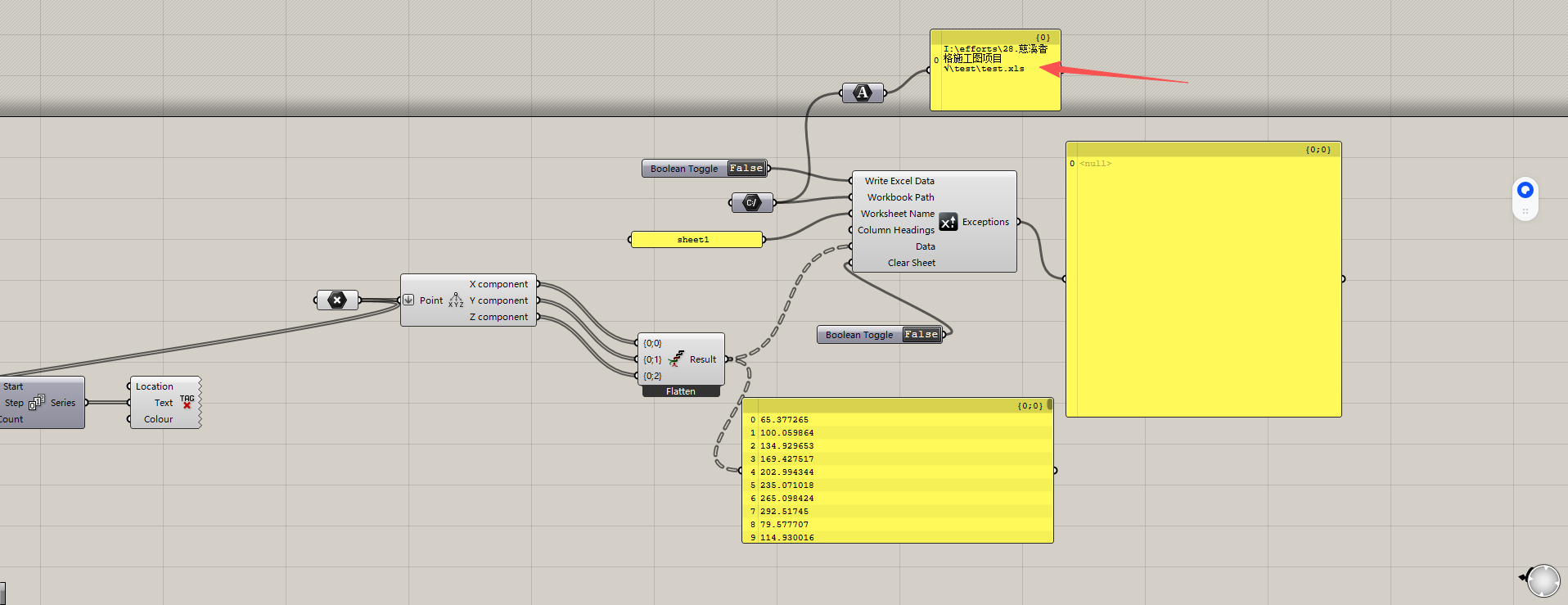Image resolution: width=1568 pixels, height=605 pixels.
Task: Click the Series component icon
Action: coord(37,402)
